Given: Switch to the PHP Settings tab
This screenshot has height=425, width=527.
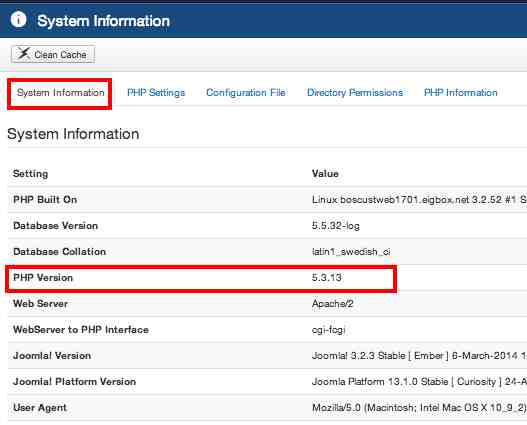Looking at the screenshot, I should (156, 93).
